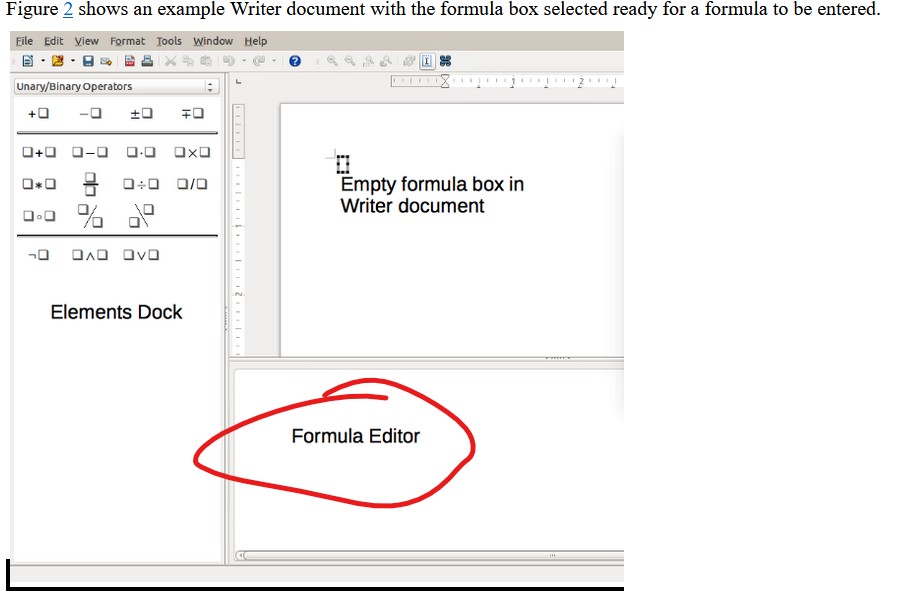This screenshot has width=917, height=597.
Task: Open the Help question mark icon
Action: 295,61
